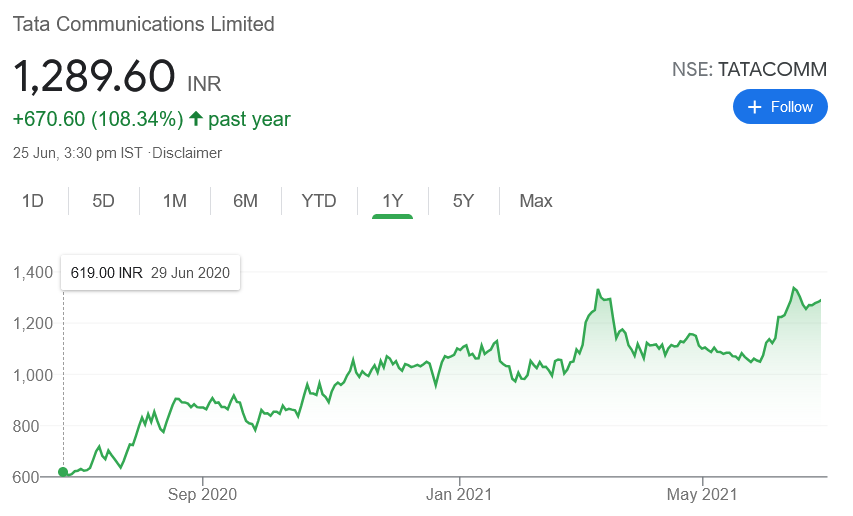Image resolution: width=853 pixels, height=516 pixels.
Task: Click the Sep 2020 axis label
Action: (202, 494)
